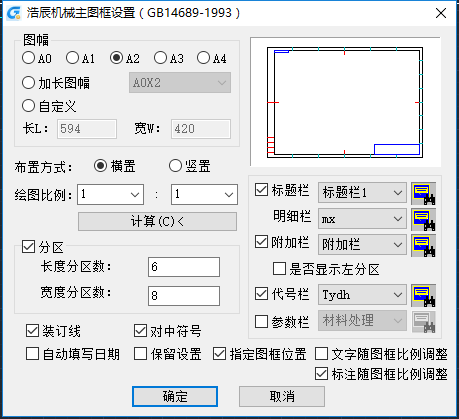The width and height of the screenshot is (459, 419).
Task: Click the browse icon beside the mx dropdown
Action: click(x=423, y=219)
